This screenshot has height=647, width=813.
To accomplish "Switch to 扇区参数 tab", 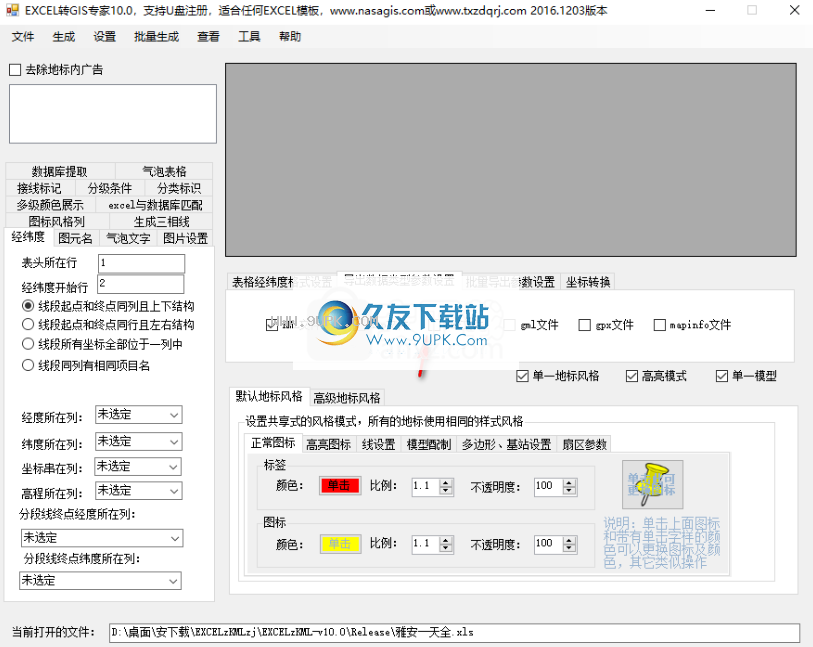I will click(584, 444).
